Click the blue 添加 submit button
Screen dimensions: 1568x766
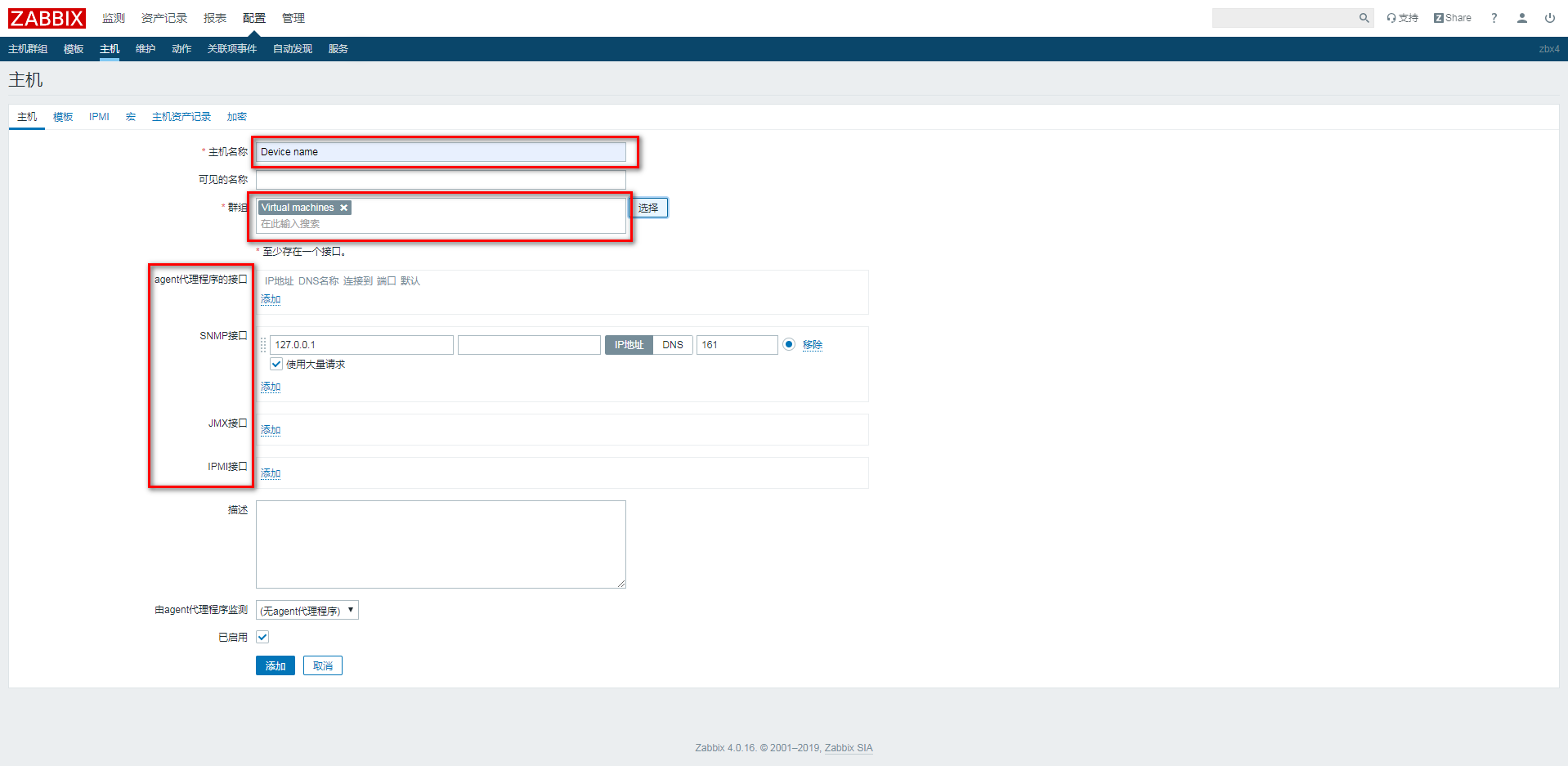275,666
